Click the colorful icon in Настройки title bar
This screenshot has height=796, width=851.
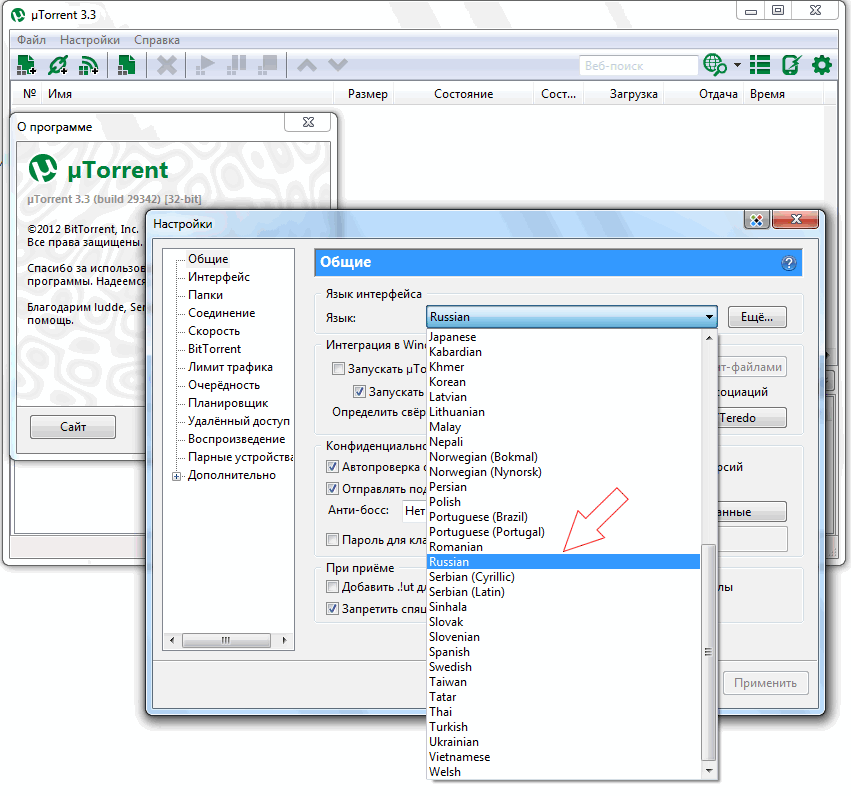click(x=757, y=220)
